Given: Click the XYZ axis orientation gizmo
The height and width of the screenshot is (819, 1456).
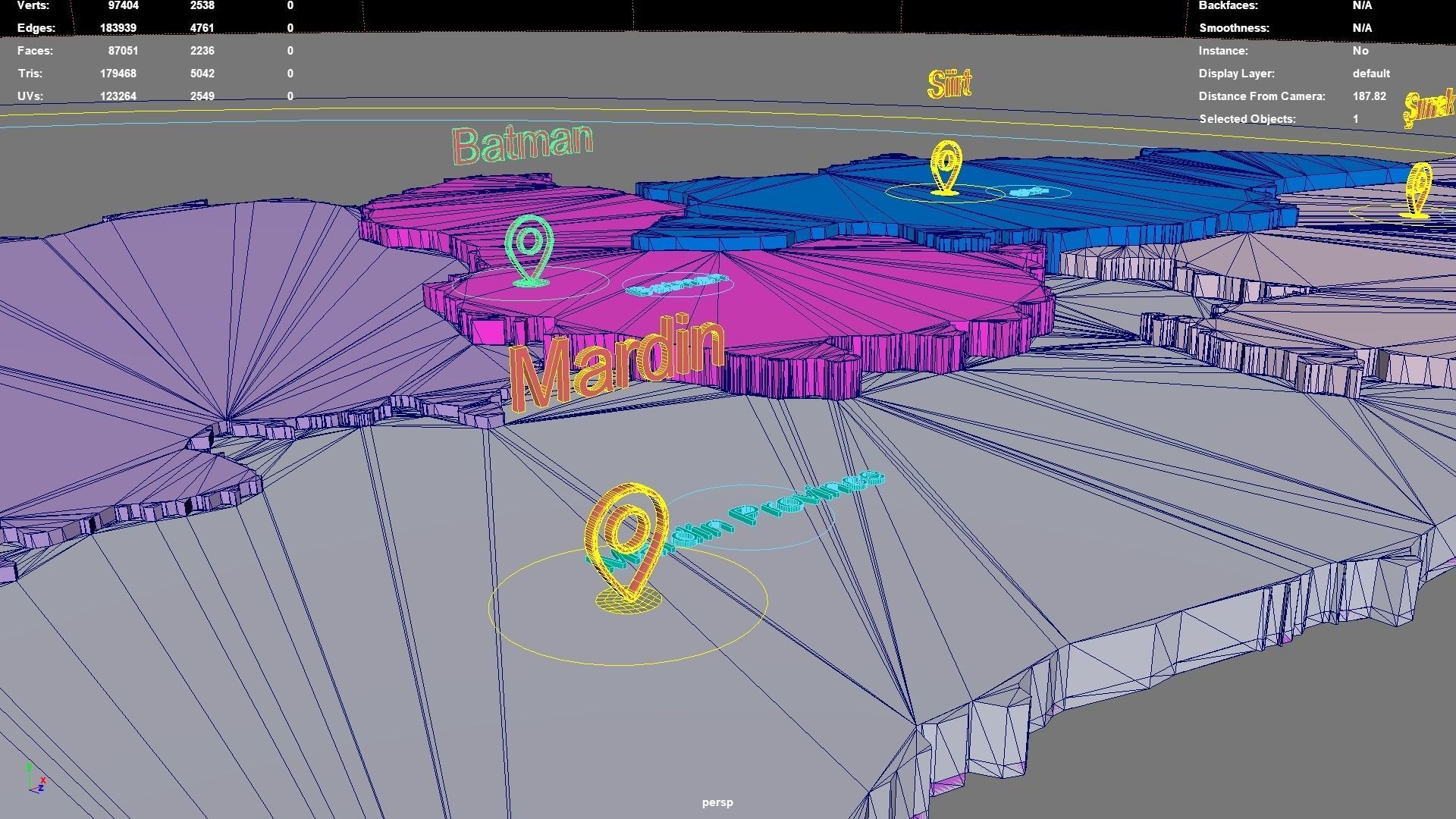Looking at the screenshot, I should click(x=35, y=780).
